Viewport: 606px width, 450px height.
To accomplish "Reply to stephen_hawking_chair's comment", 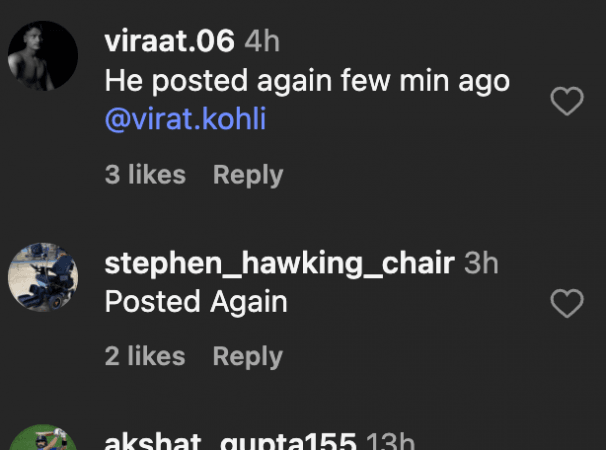I will pos(248,356).
